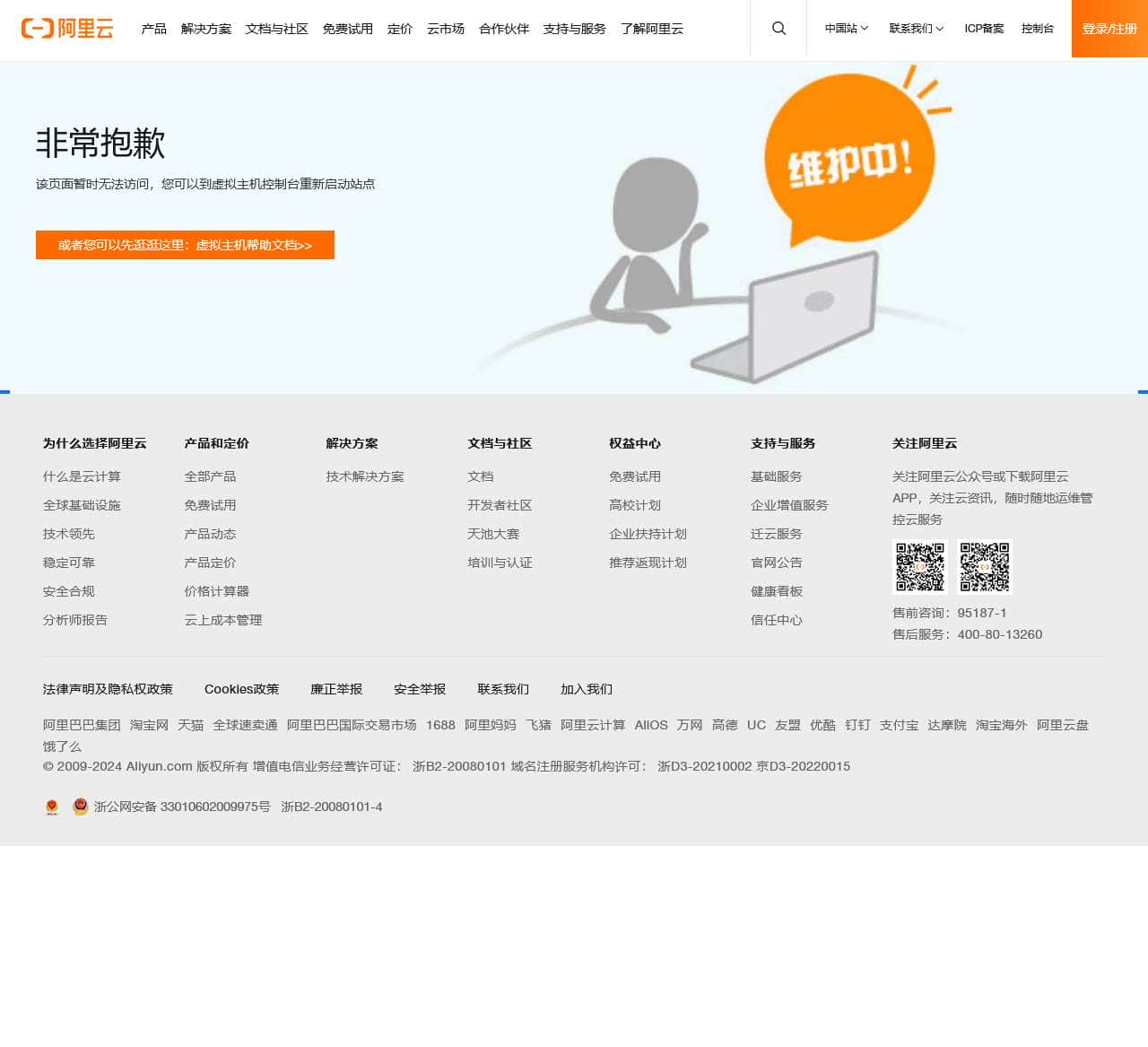Viewport: 1148px width, 1047px height.
Task: Open the 什么是云计算 footer link
Action: (82, 476)
